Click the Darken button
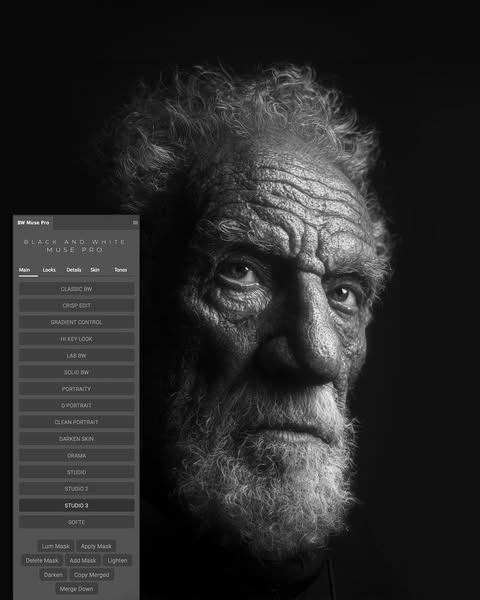This screenshot has width=480, height=600. (x=53, y=575)
